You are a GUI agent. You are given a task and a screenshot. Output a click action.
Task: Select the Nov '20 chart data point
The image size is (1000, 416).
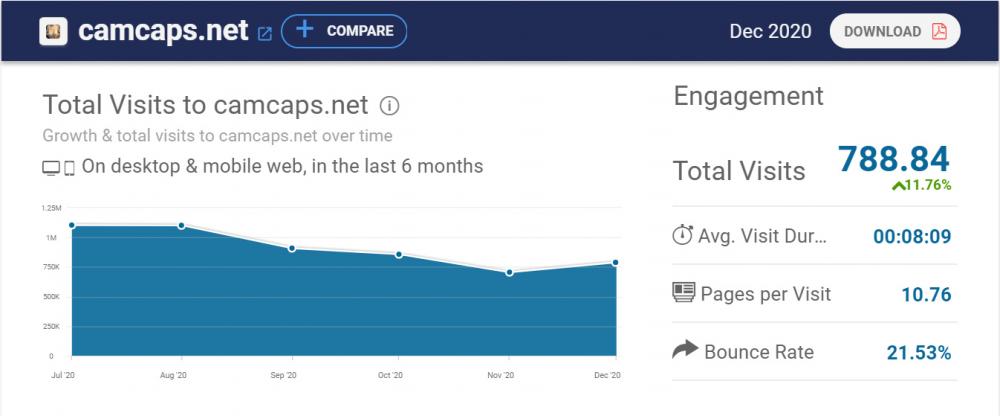click(x=509, y=272)
